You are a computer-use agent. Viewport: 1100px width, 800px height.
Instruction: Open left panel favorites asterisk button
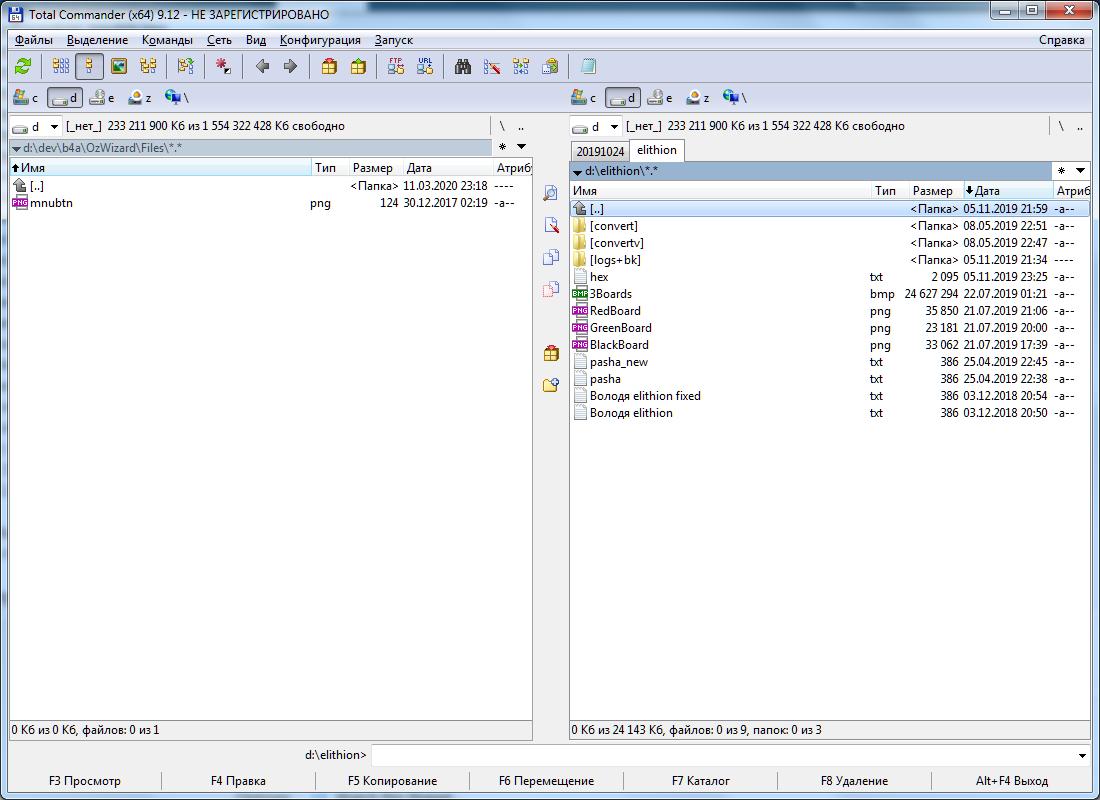click(x=502, y=147)
